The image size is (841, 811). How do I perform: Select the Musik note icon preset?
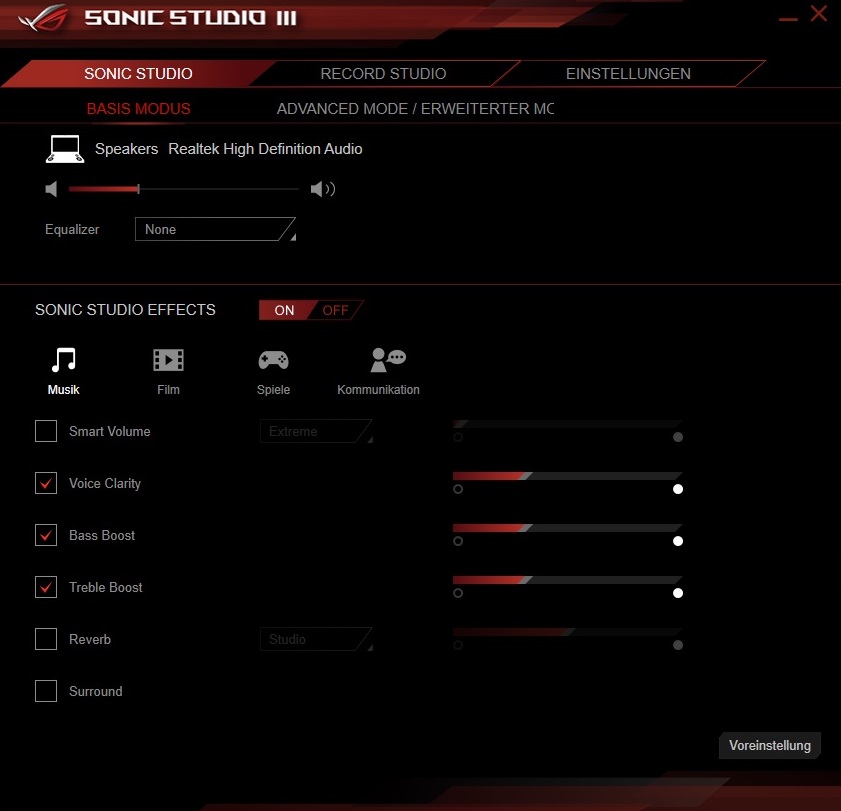pos(63,359)
